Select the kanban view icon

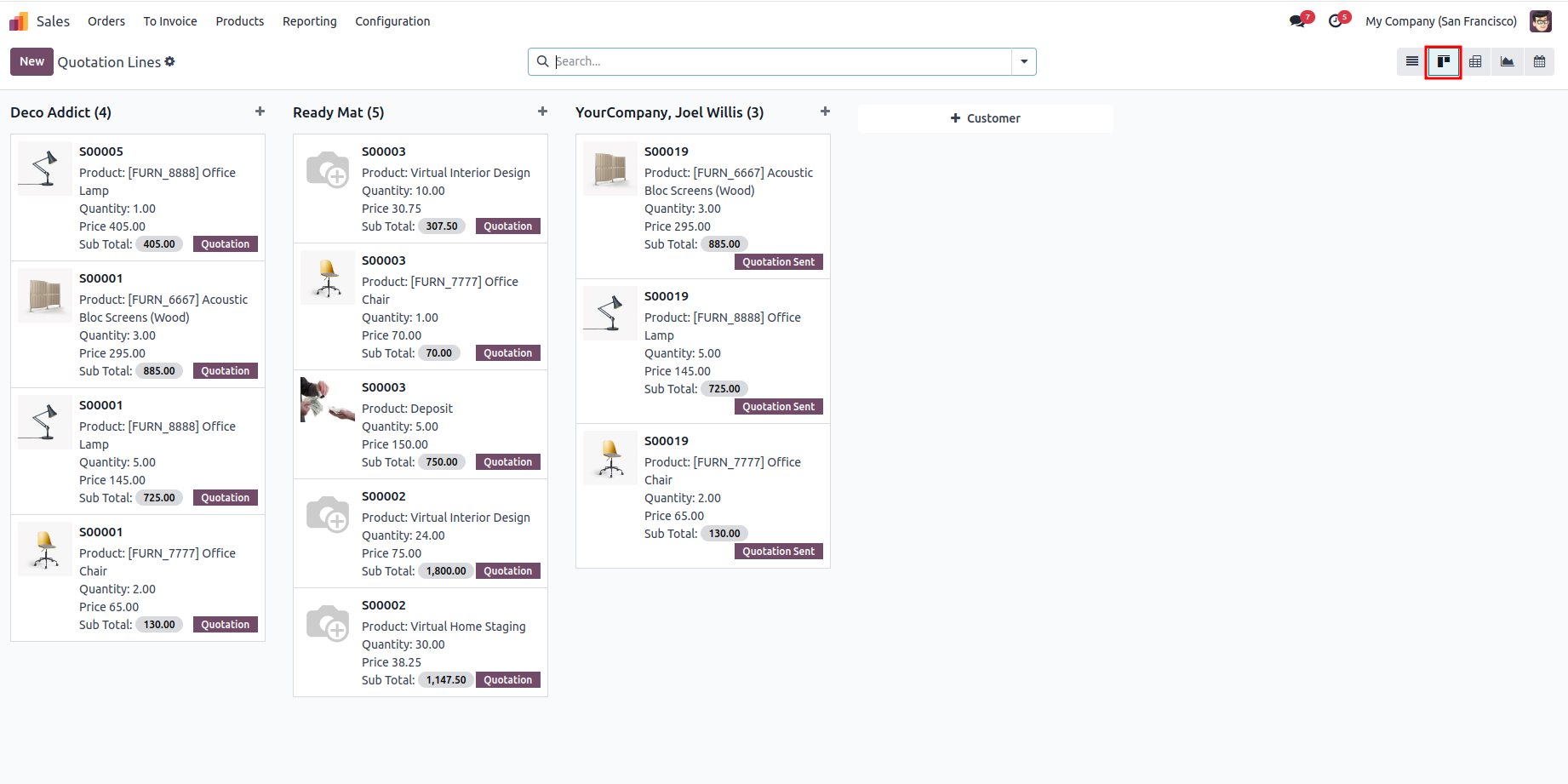point(1444,61)
